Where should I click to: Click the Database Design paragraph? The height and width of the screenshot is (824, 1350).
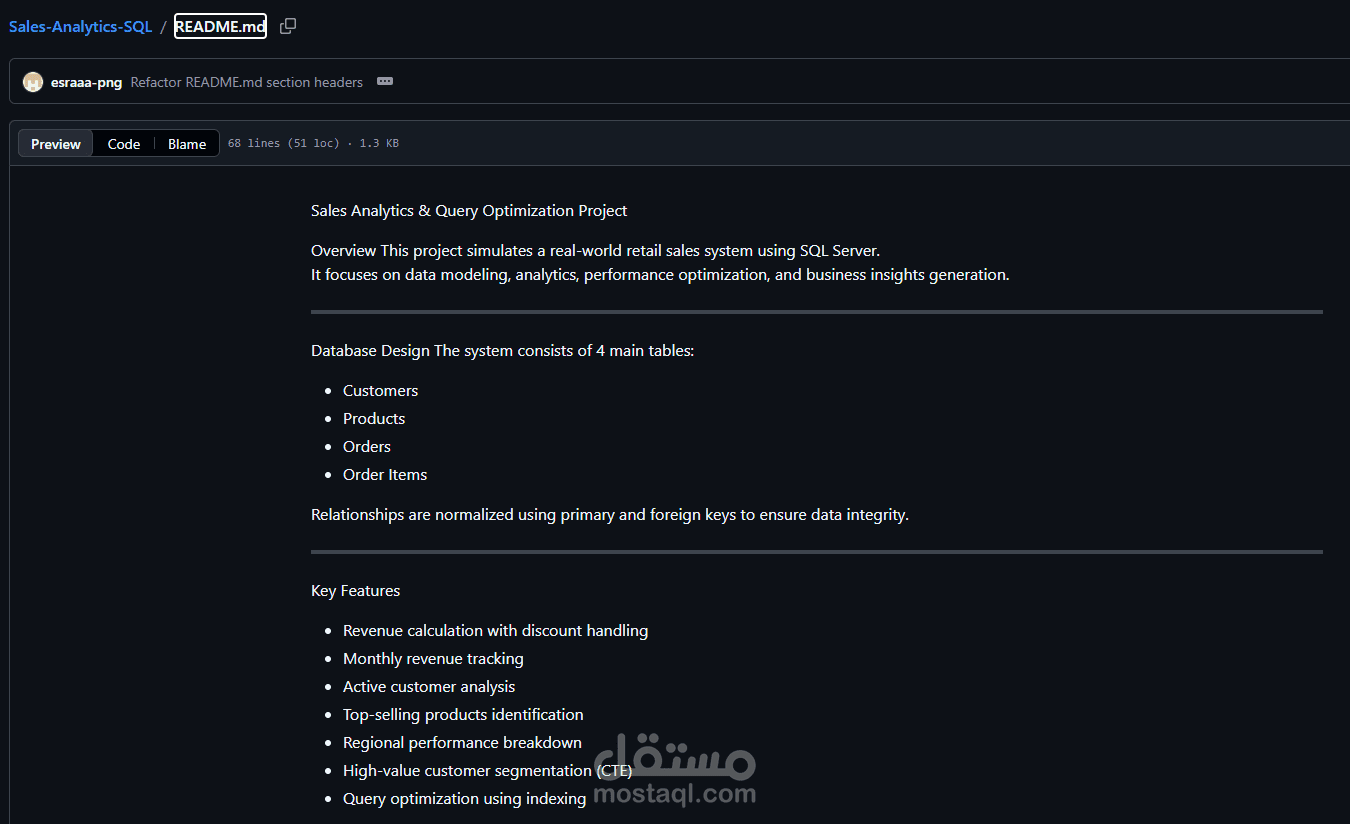(502, 351)
